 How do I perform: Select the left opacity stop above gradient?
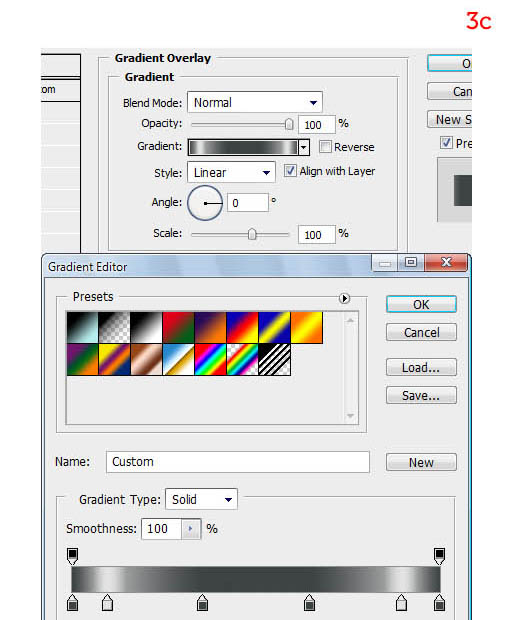(x=72, y=556)
